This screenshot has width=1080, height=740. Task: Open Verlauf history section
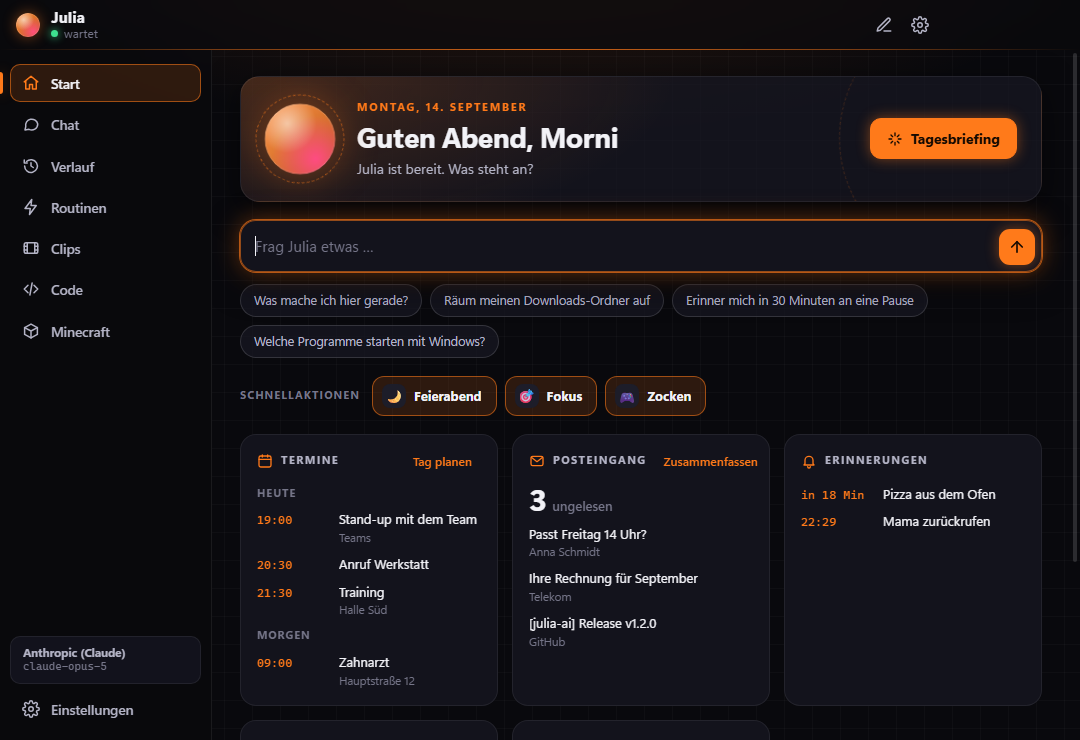click(x=105, y=166)
